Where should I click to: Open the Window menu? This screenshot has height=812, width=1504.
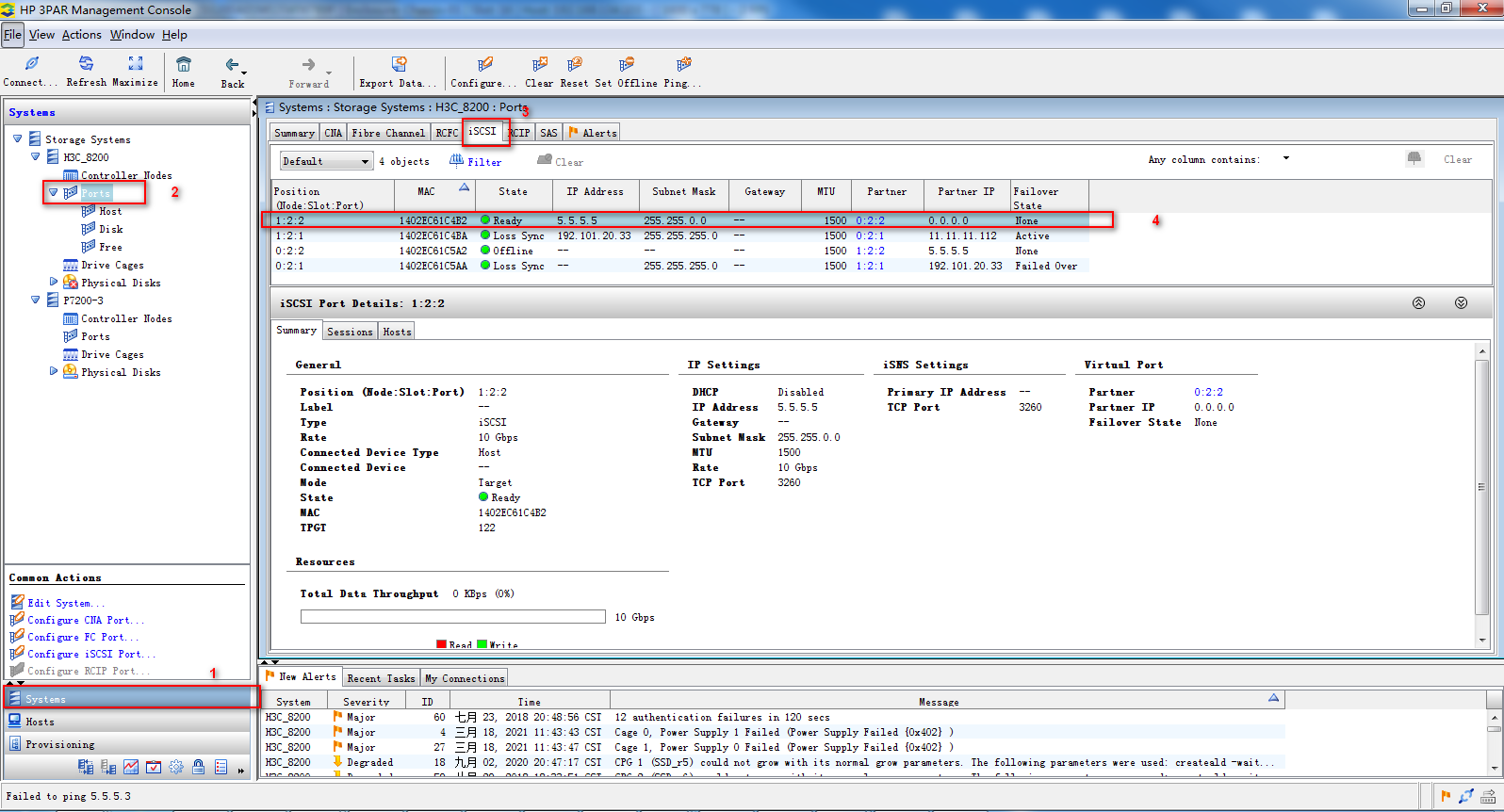point(132,35)
